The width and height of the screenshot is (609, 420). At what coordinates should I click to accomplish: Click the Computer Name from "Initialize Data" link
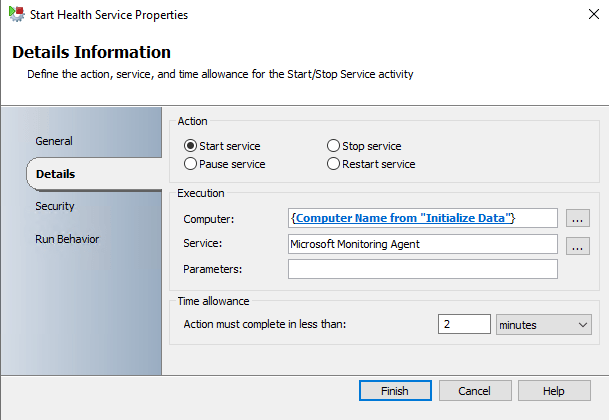[x=404, y=217]
